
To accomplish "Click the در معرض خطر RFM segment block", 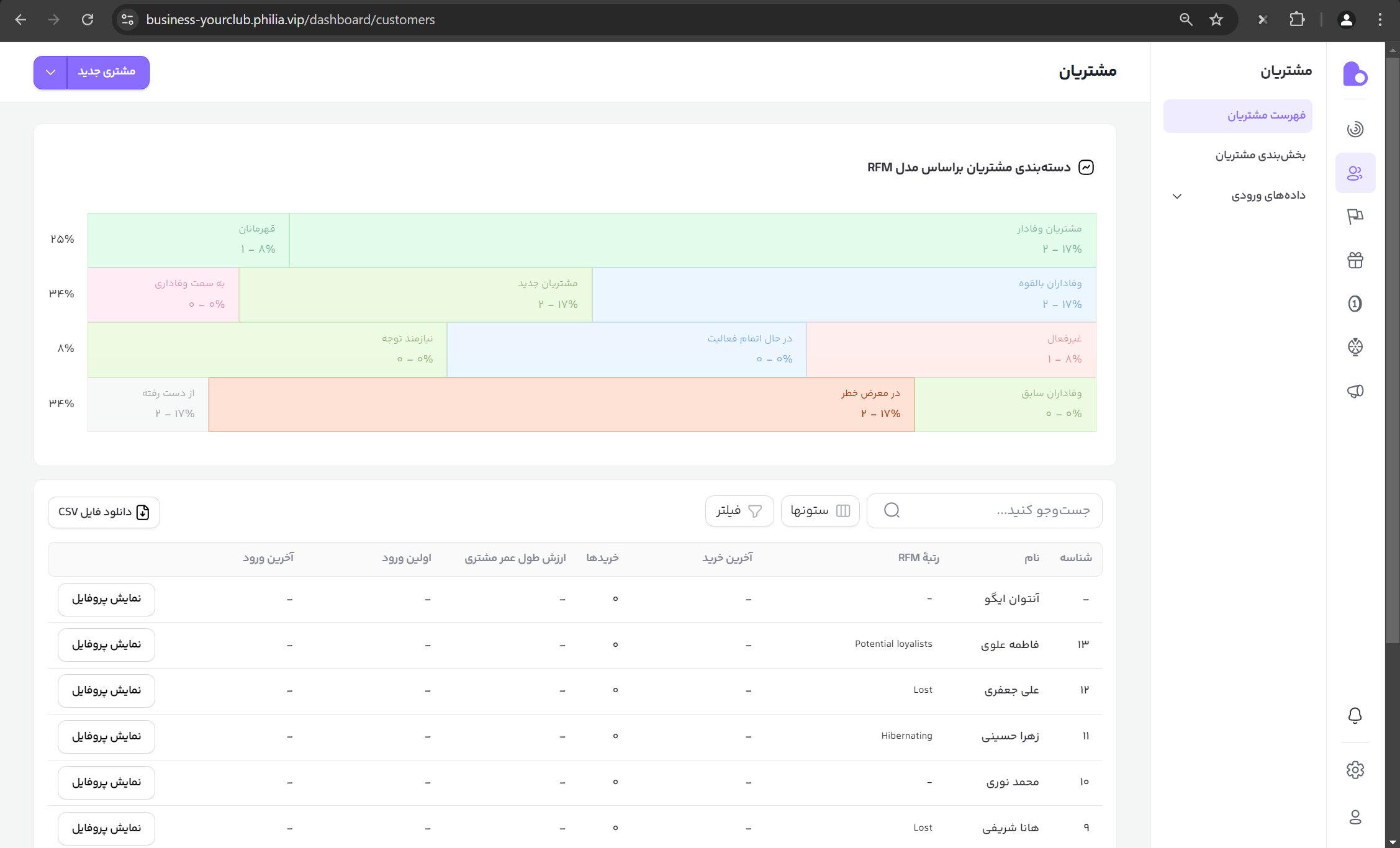I will point(561,404).
